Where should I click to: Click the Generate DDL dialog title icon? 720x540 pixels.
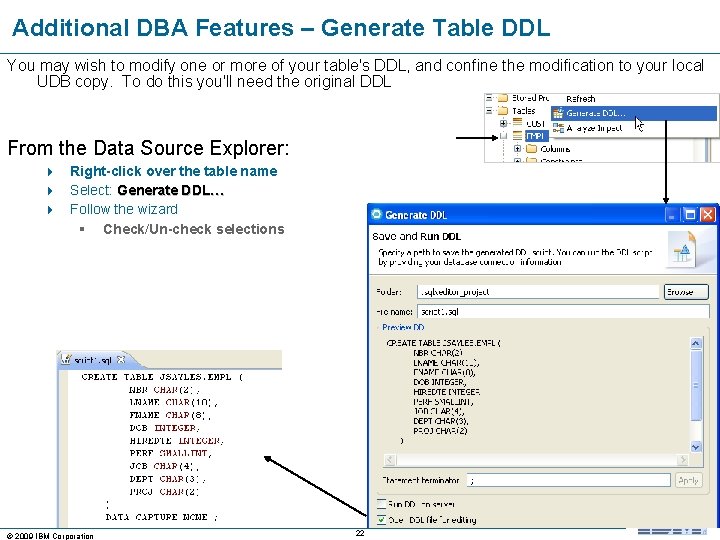(377, 214)
